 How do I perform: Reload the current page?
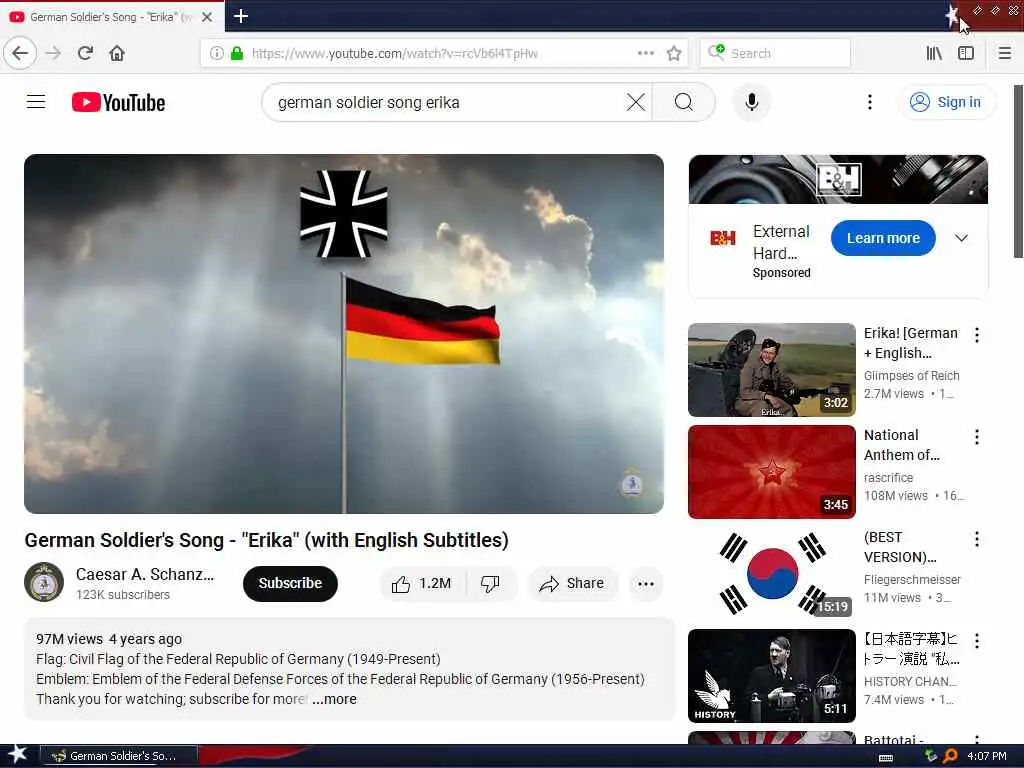[86, 53]
